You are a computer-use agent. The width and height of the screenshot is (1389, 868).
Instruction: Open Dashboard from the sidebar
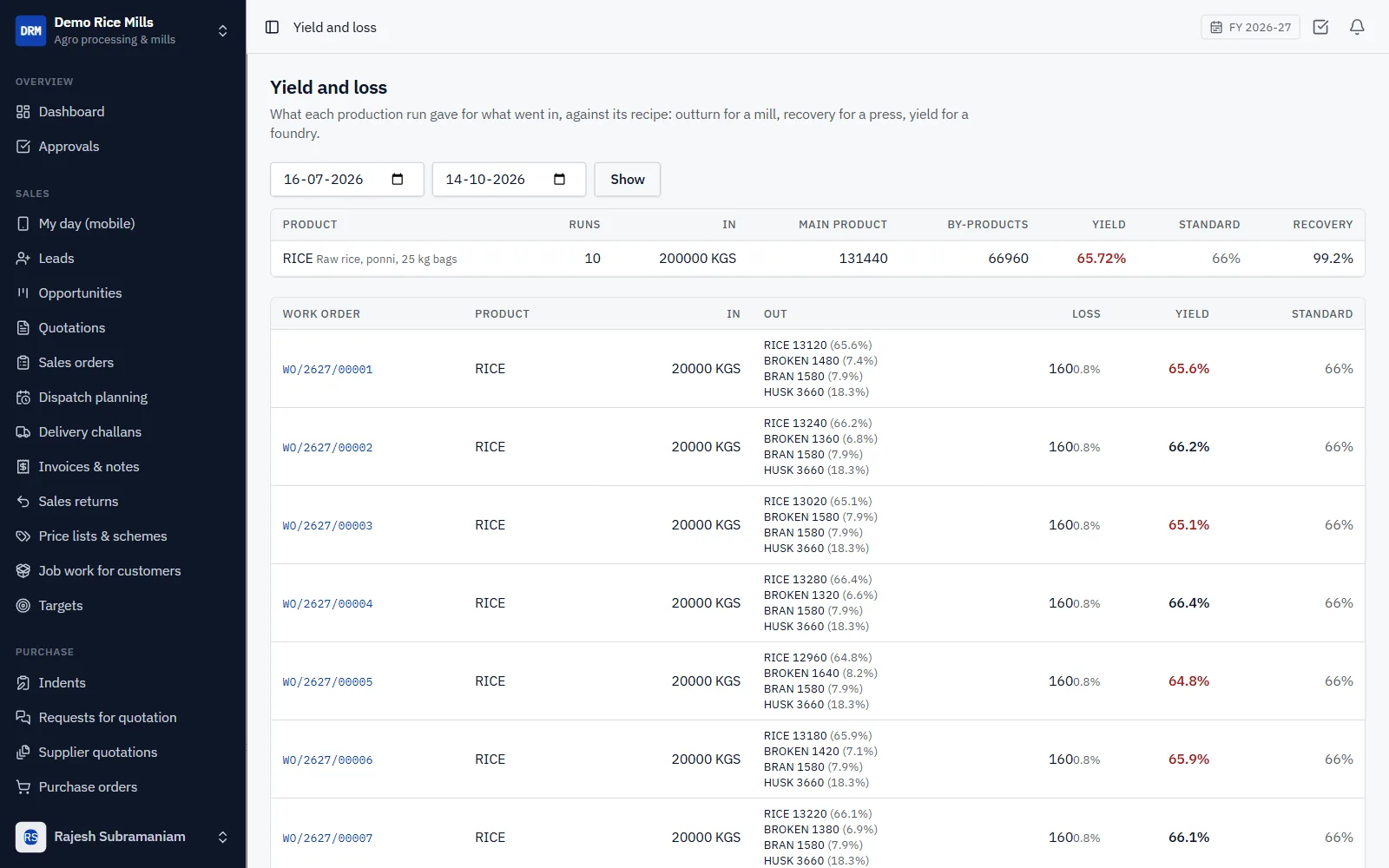[71, 112]
